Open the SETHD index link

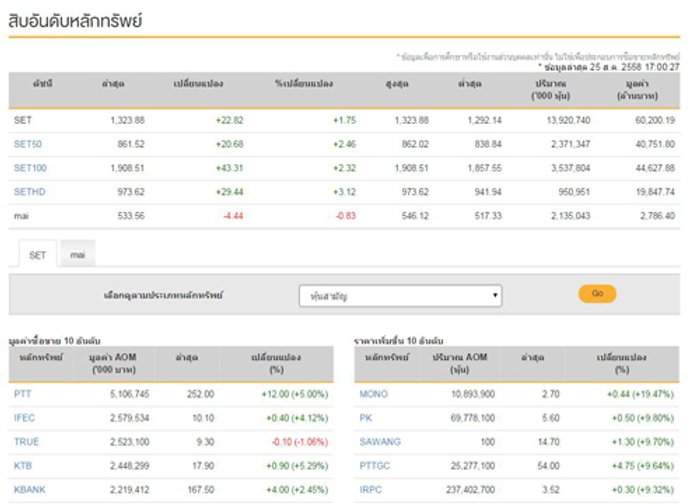29,192
